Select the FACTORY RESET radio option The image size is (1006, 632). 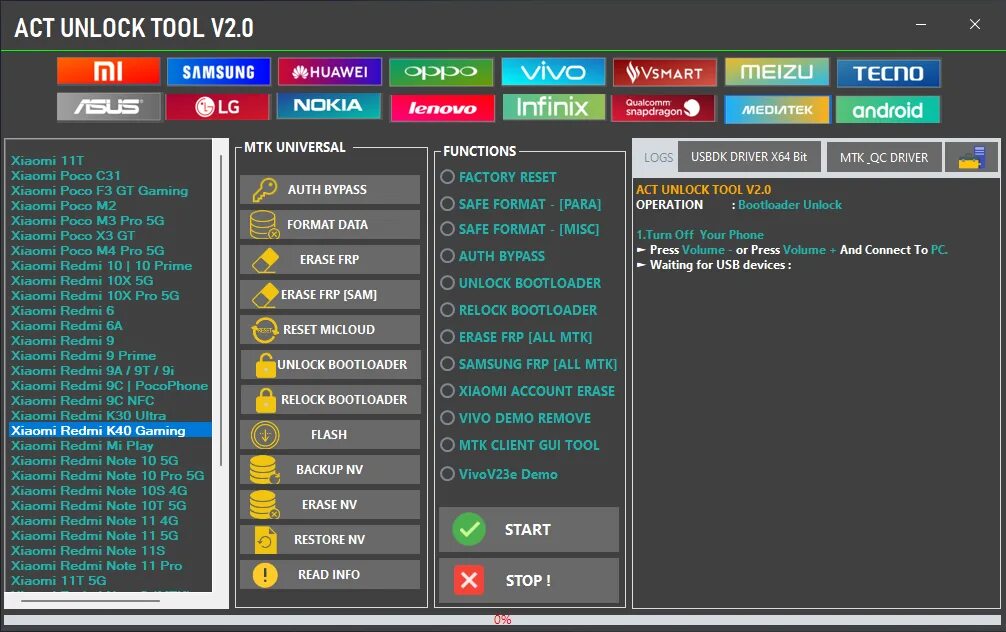[x=447, y=176]
